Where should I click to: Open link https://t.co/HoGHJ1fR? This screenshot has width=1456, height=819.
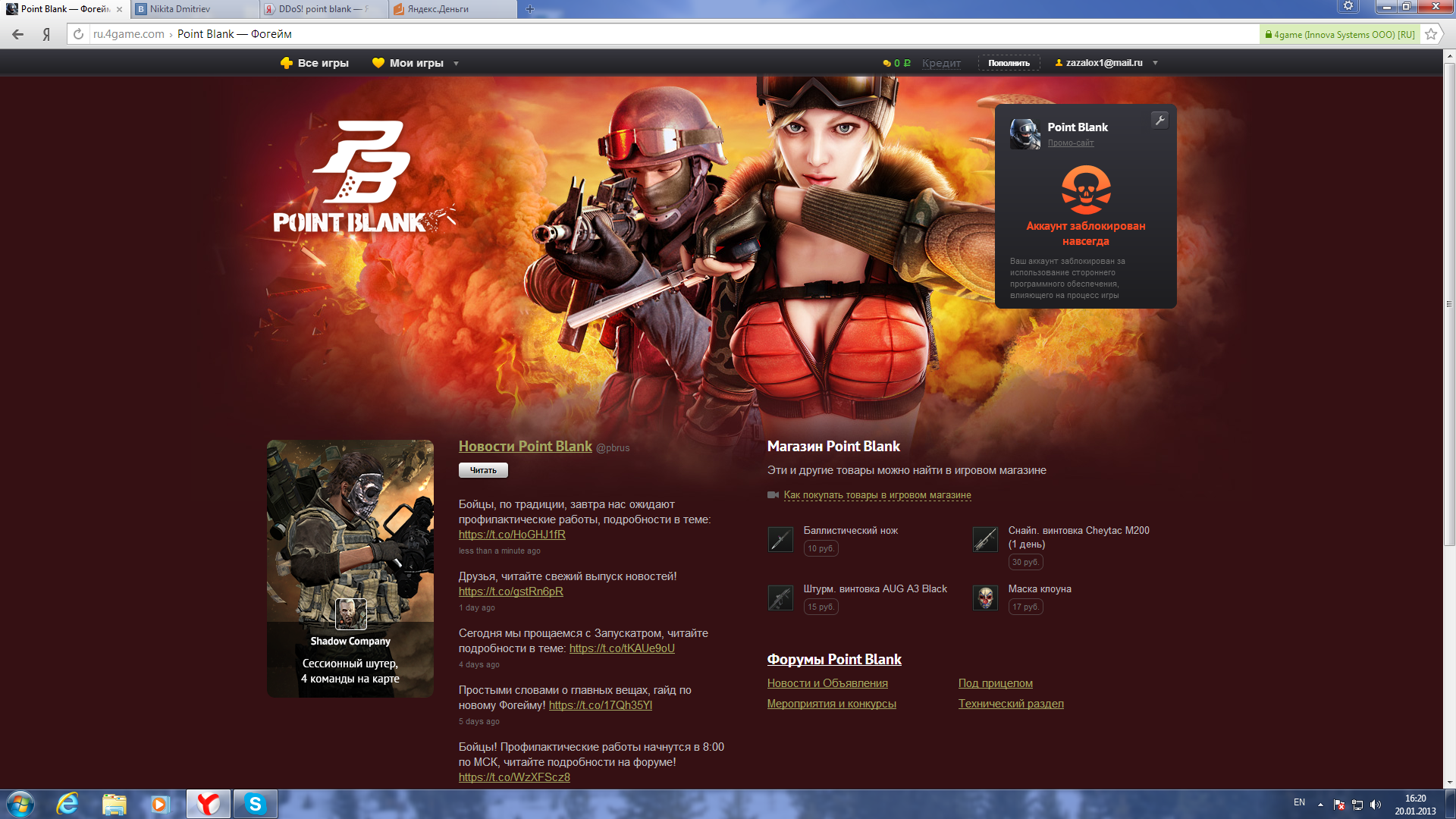point(512,535)
